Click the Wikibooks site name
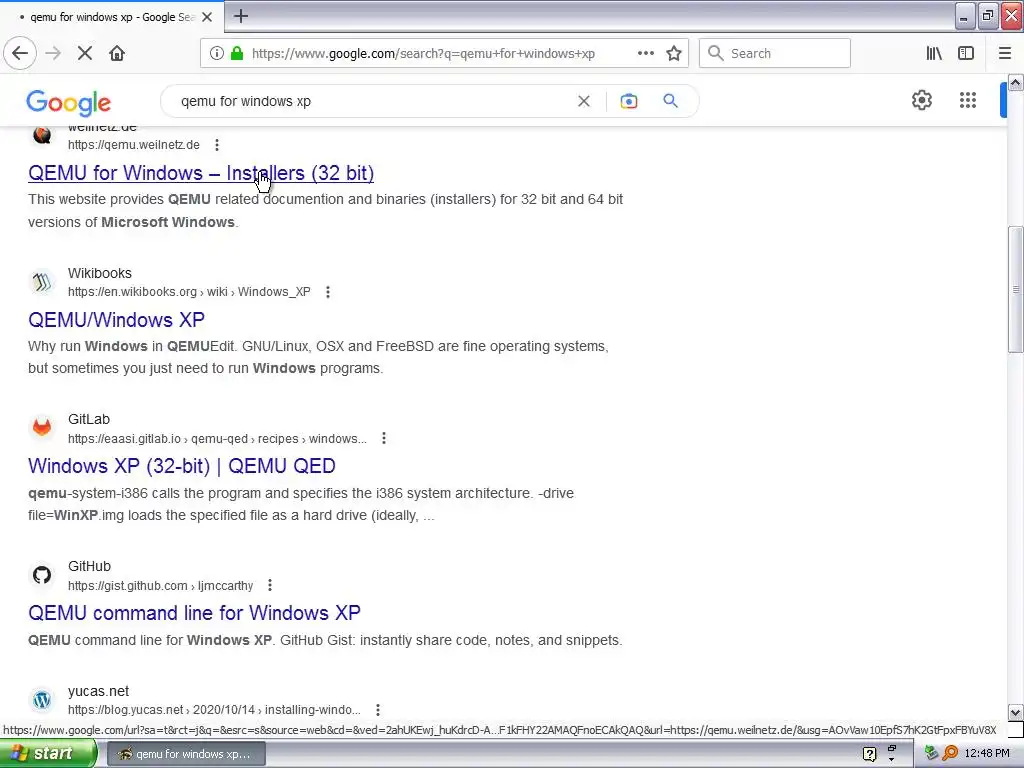The height and width of the screenshot is (768, 1024). tap(100, 273)
